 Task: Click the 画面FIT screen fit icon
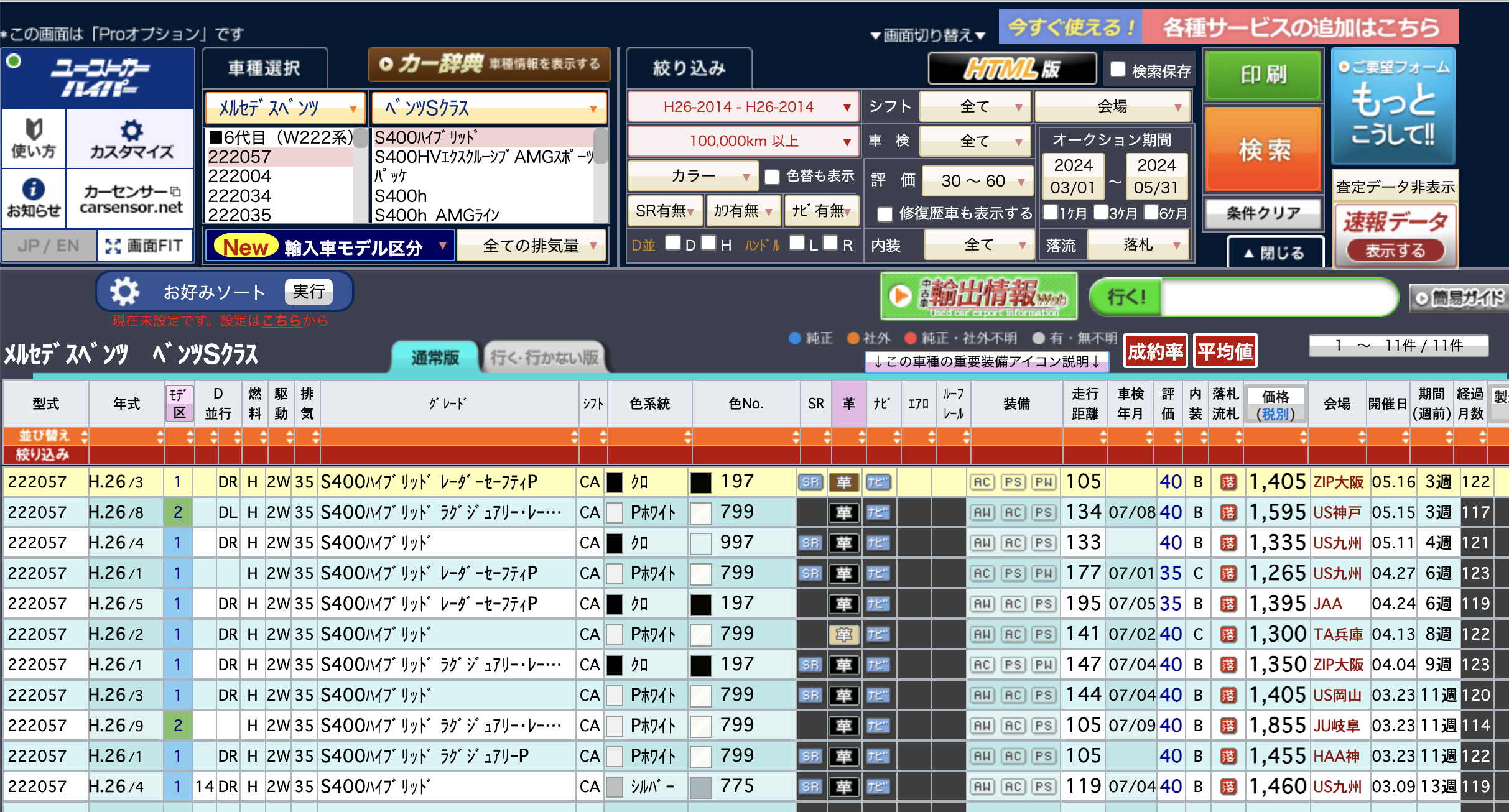pyautogui.click(x=144, y=246)
